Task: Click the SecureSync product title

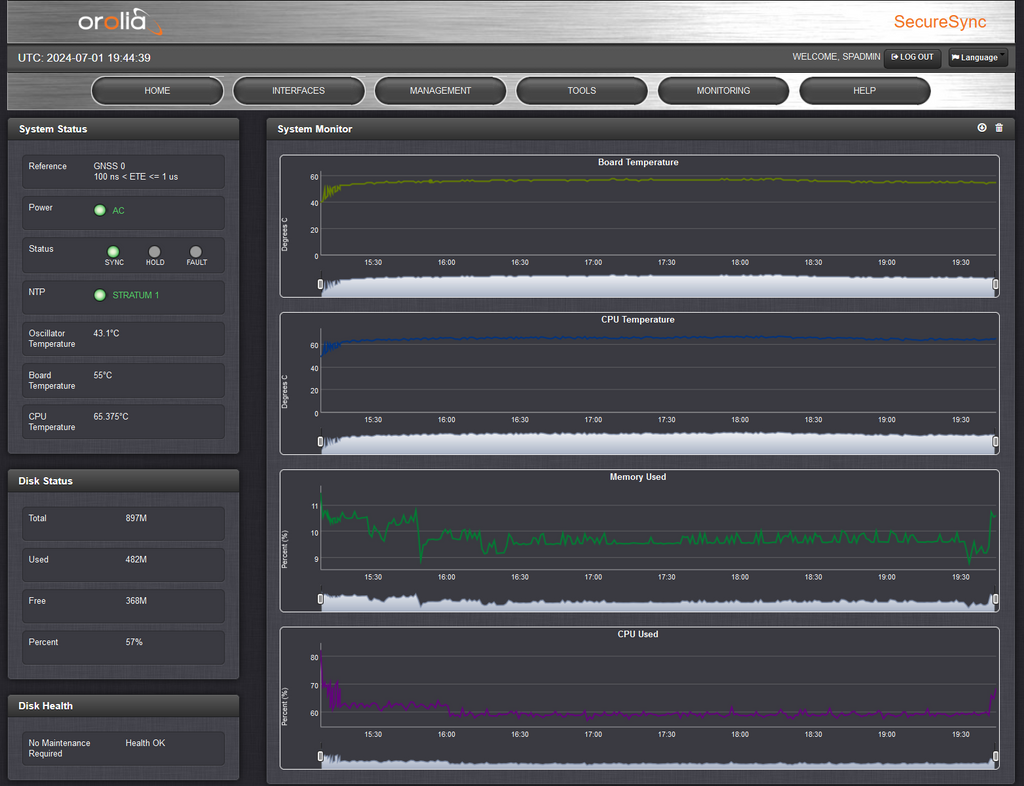Action: tap(939, 22)
